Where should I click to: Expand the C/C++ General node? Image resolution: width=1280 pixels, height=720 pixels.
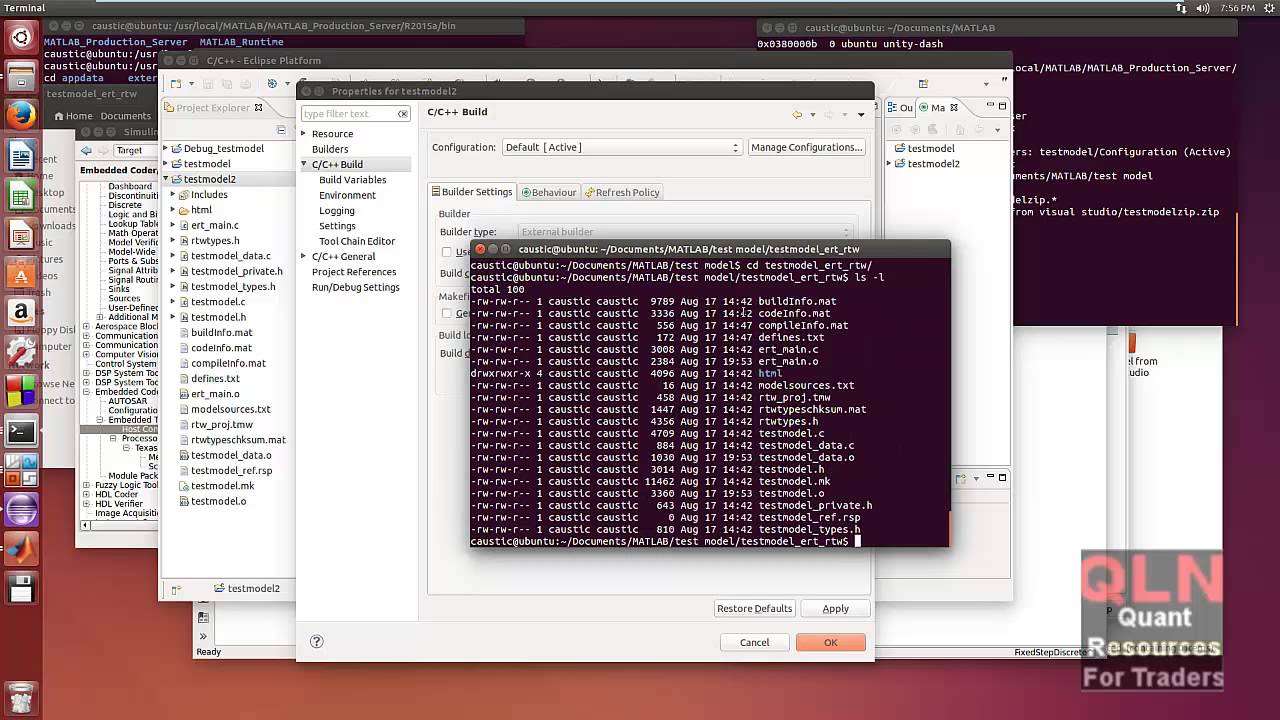pyautogui.click(x=304, y=256)
